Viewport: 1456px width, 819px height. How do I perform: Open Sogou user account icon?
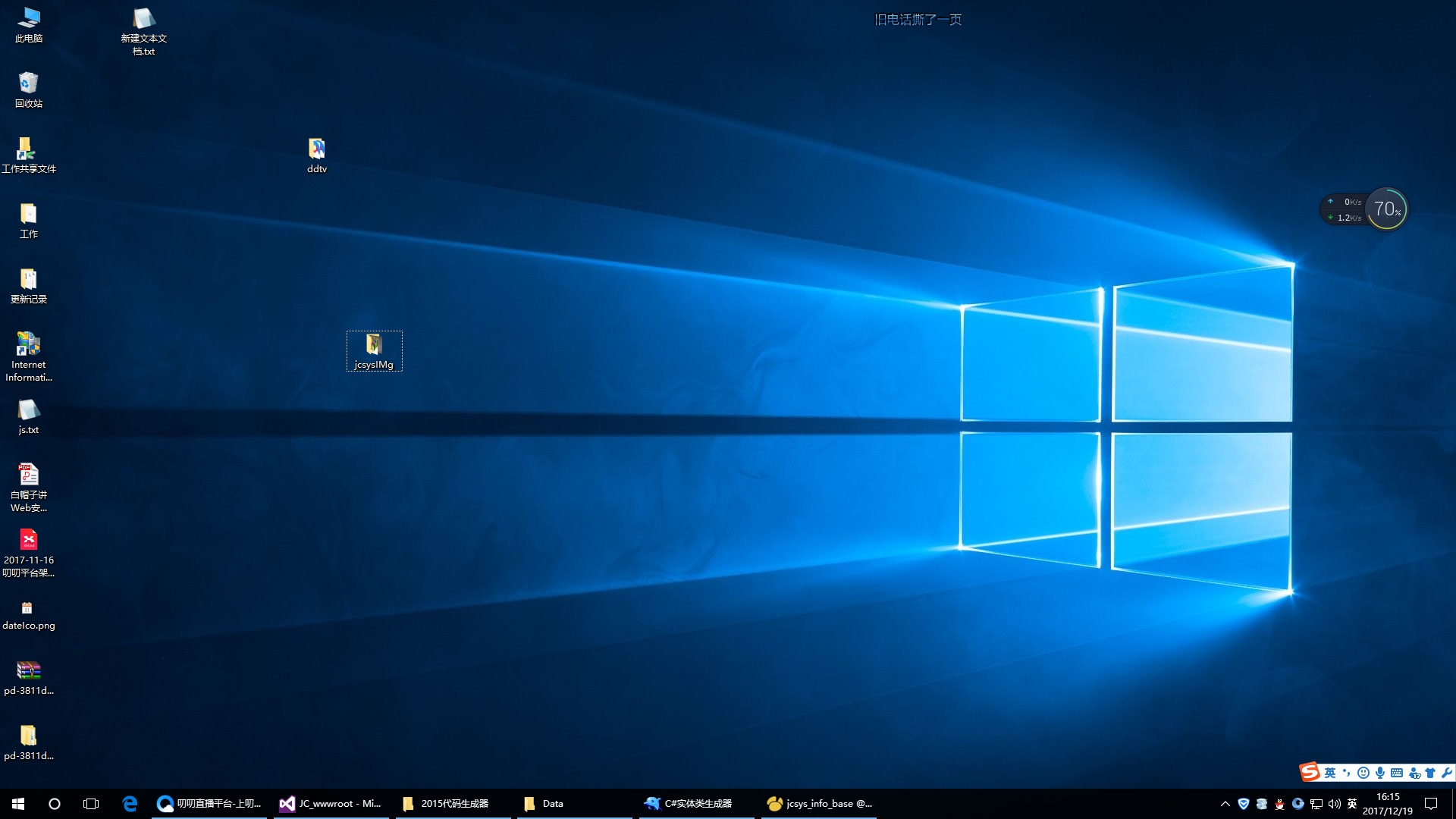(x=1414, y=773)
